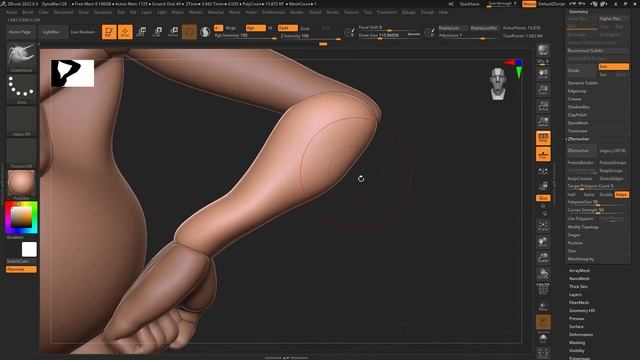Open the Zplugin menu
640x360 pixels.
(408, 12)
